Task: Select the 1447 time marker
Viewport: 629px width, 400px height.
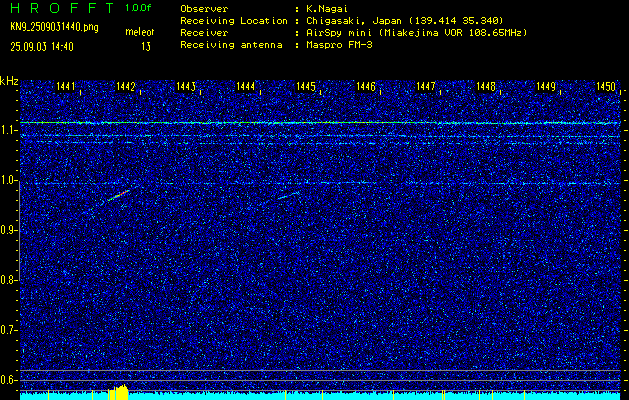Action: pyautogui.click(x=426, y=86)
